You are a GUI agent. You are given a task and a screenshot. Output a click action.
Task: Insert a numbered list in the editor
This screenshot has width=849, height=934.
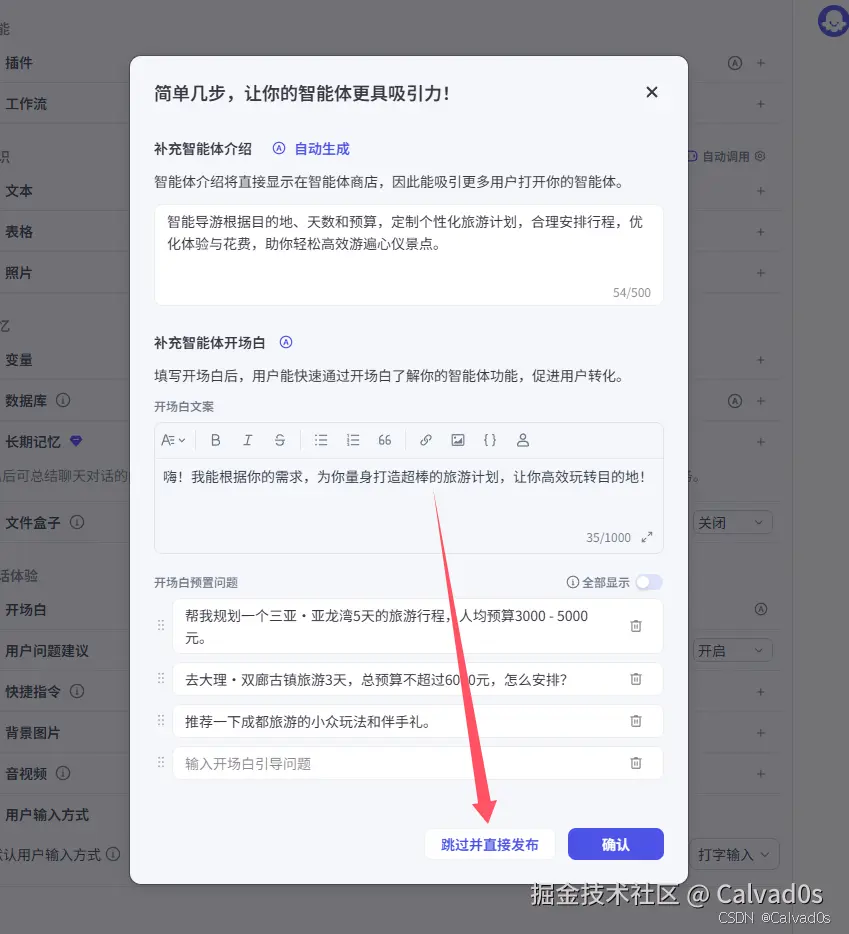coord(353,440)
